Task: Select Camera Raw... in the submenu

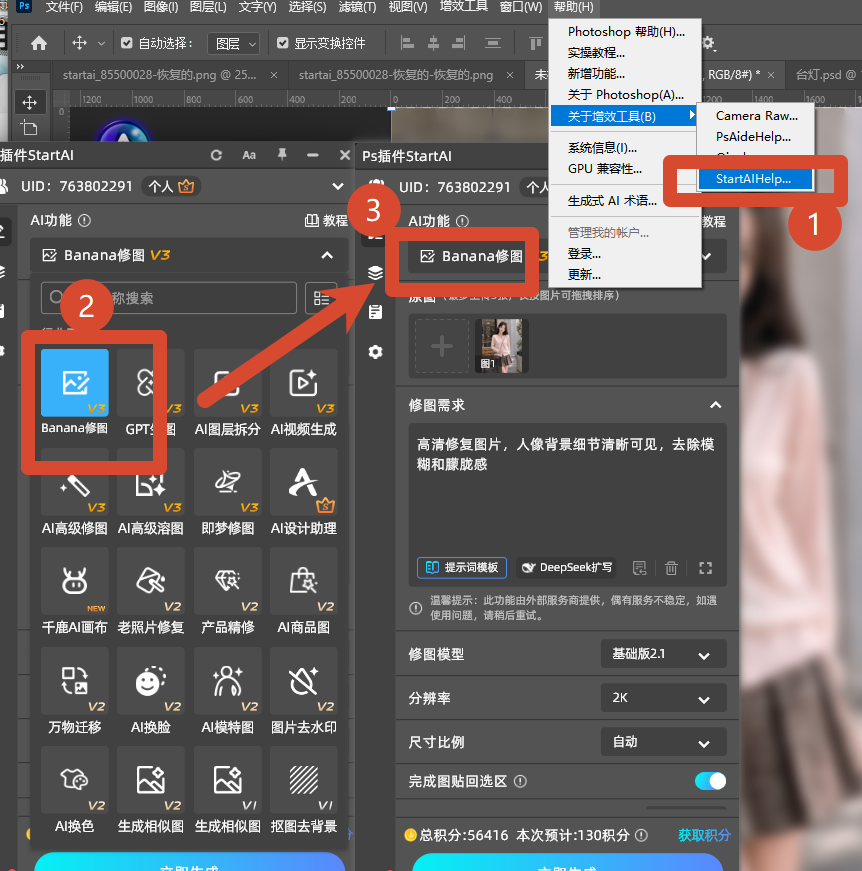Action: point(756,116)
